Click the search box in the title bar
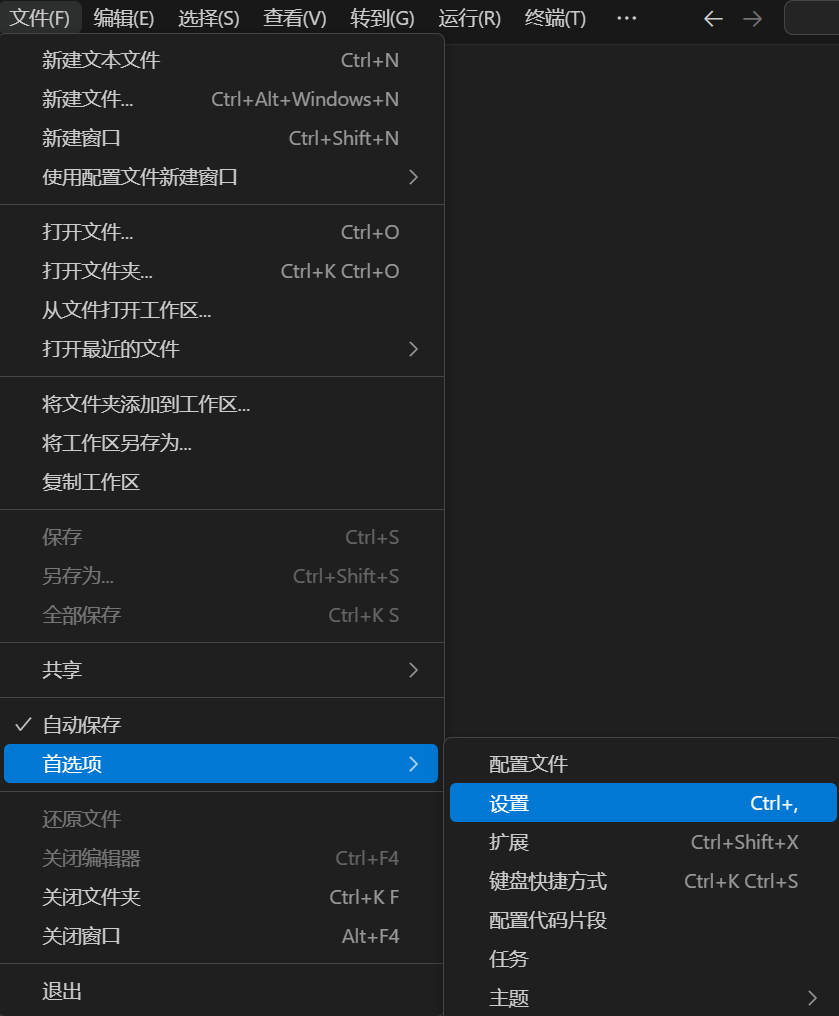This screenshot has height=1016, width=839. click(x=811, y=18)
